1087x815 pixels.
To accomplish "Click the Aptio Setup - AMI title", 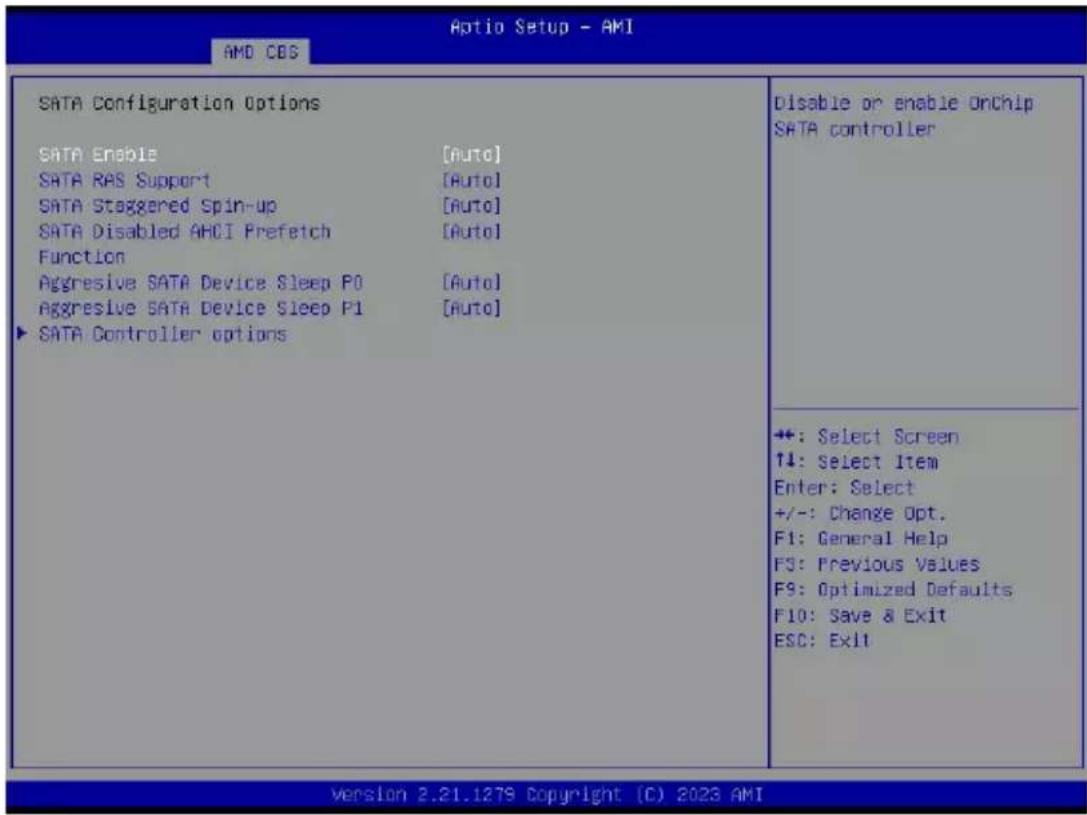I will (541, 27).
